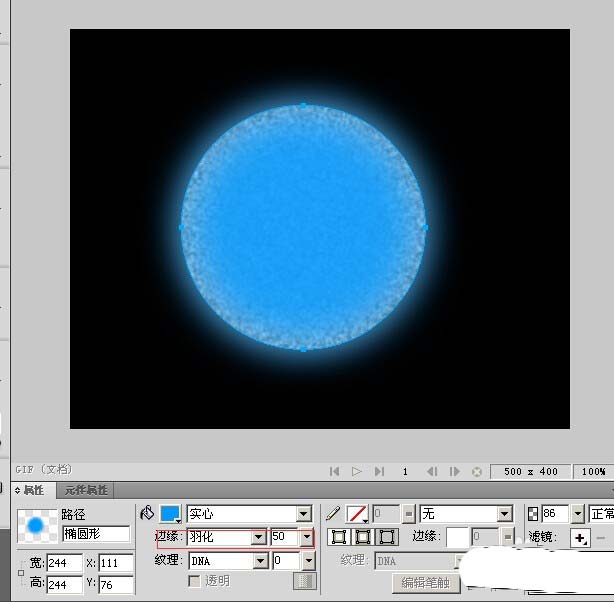Open the blue fill color swatch
This screenshot has width=614, height=602.
[x=170, y=513]
